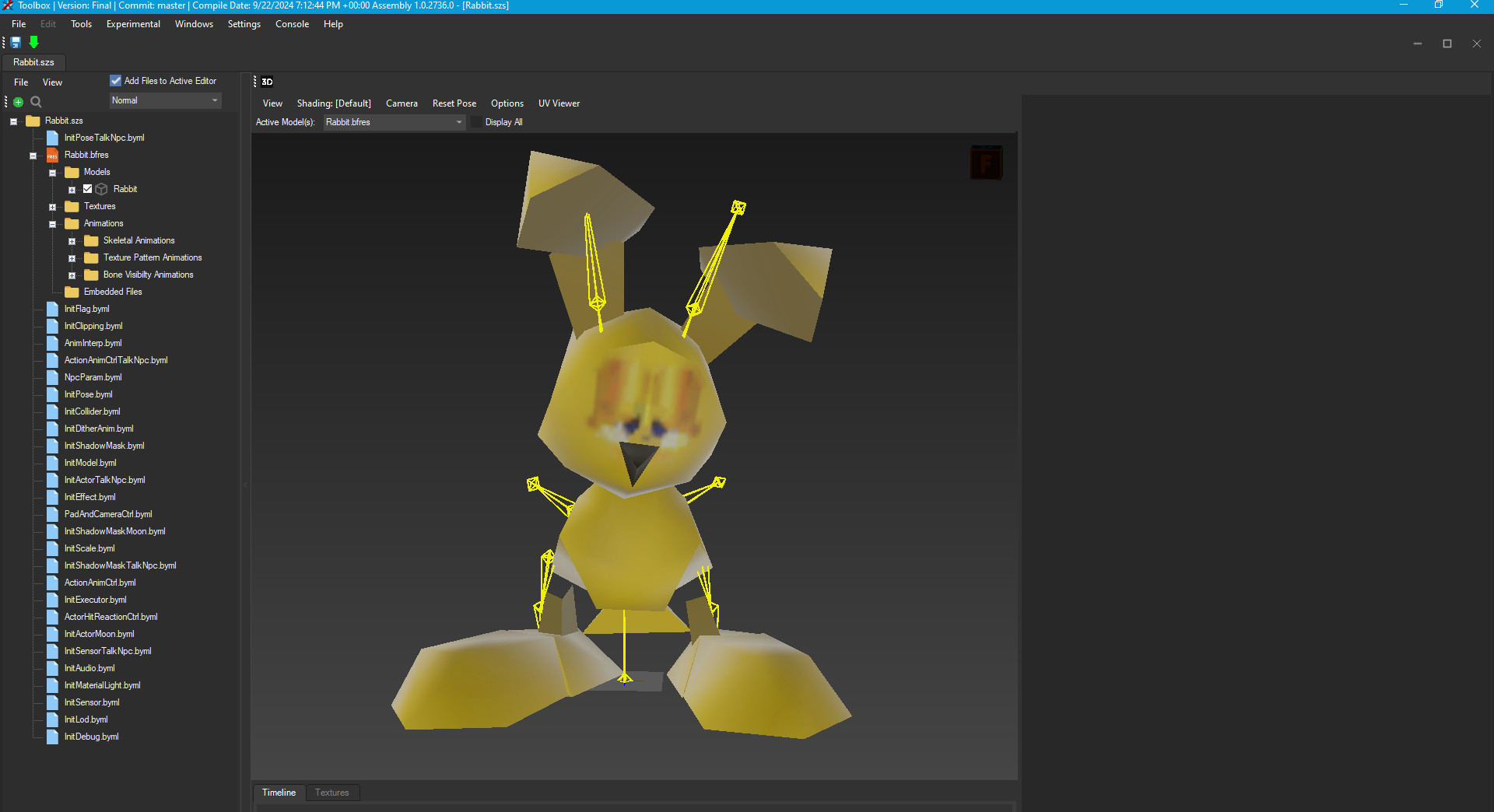Uncheck Add Files to Active Editor
This screenshot has height=812, width=1494.
[114, 80]
